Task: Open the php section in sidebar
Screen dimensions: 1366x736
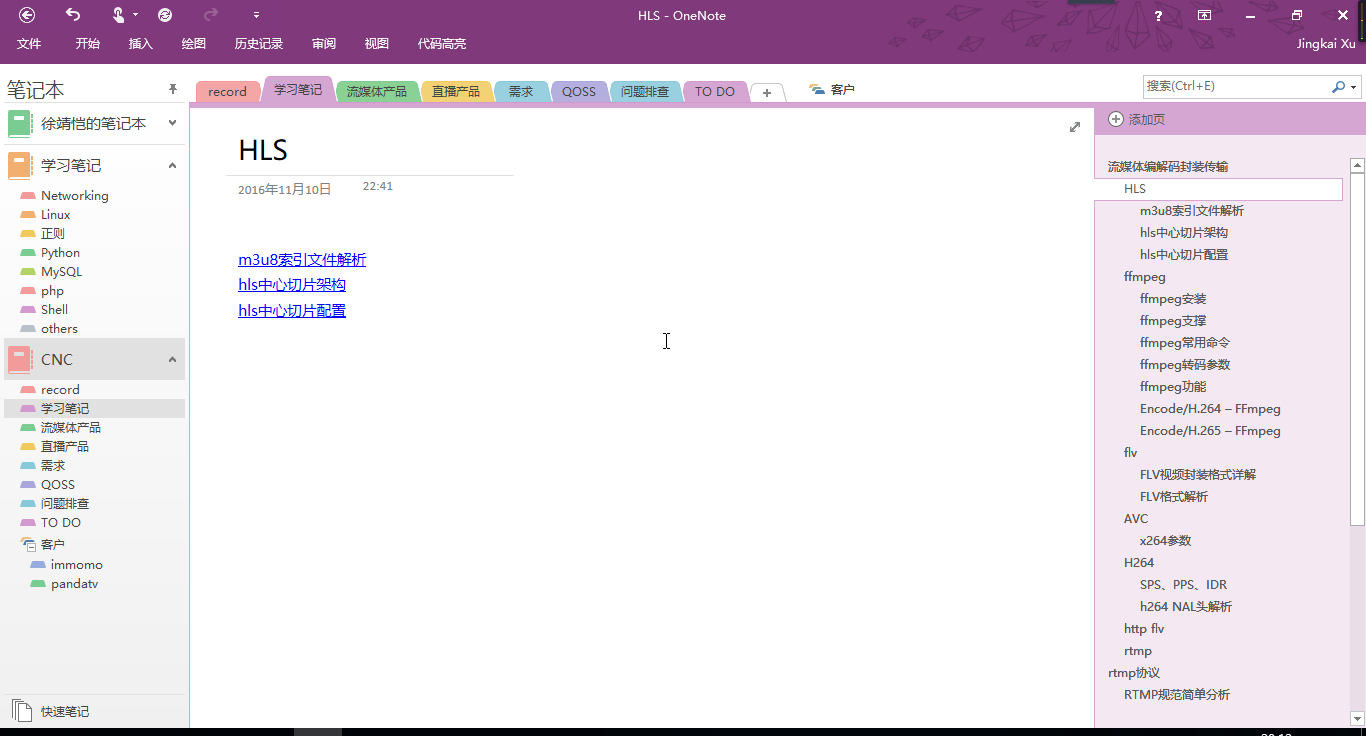Action: pos(52,291)
